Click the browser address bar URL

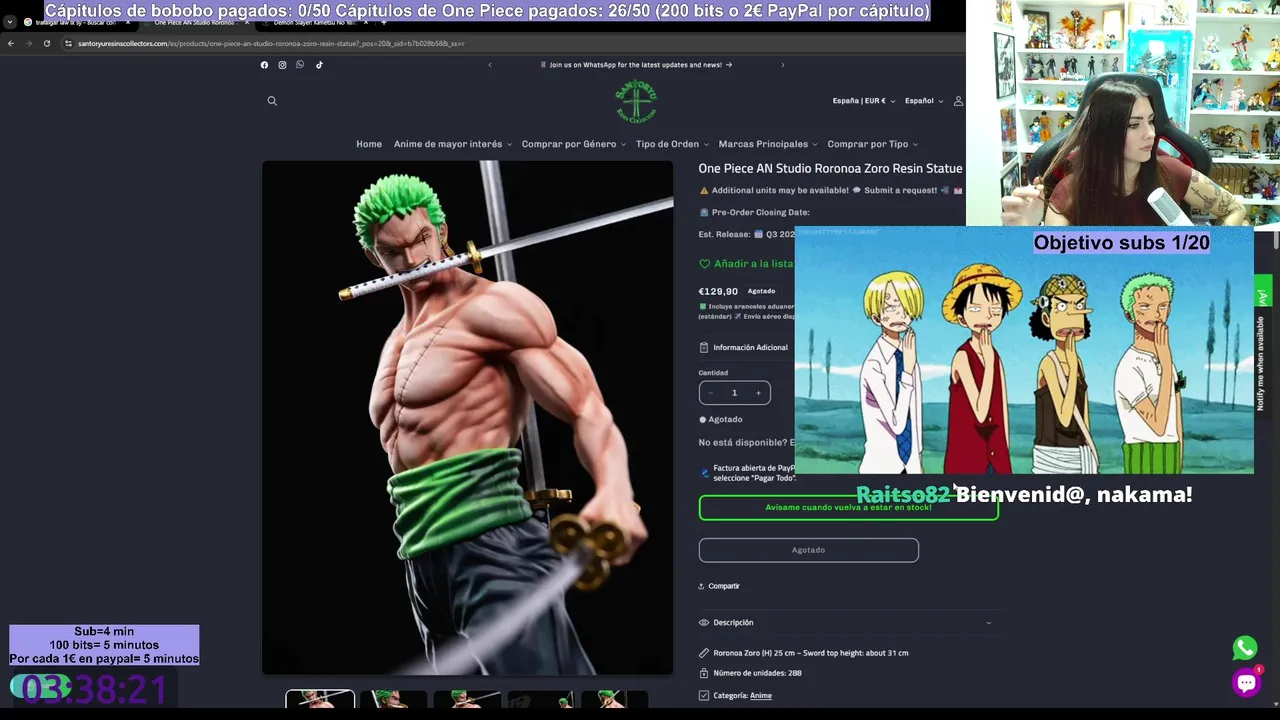coord(270,43)
